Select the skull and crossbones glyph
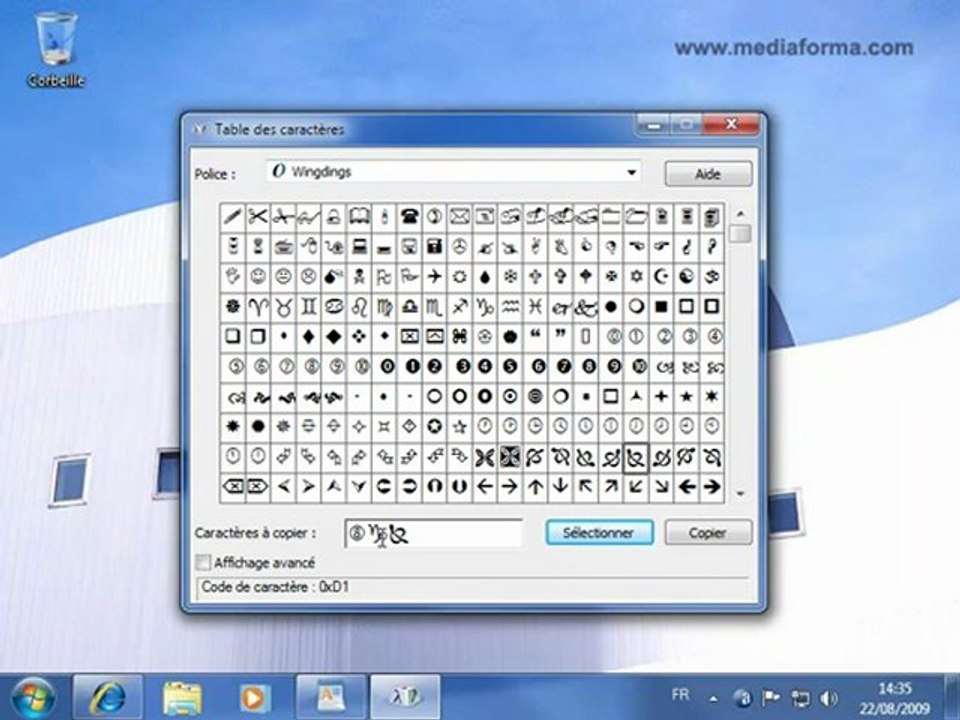 coord(359,277)
